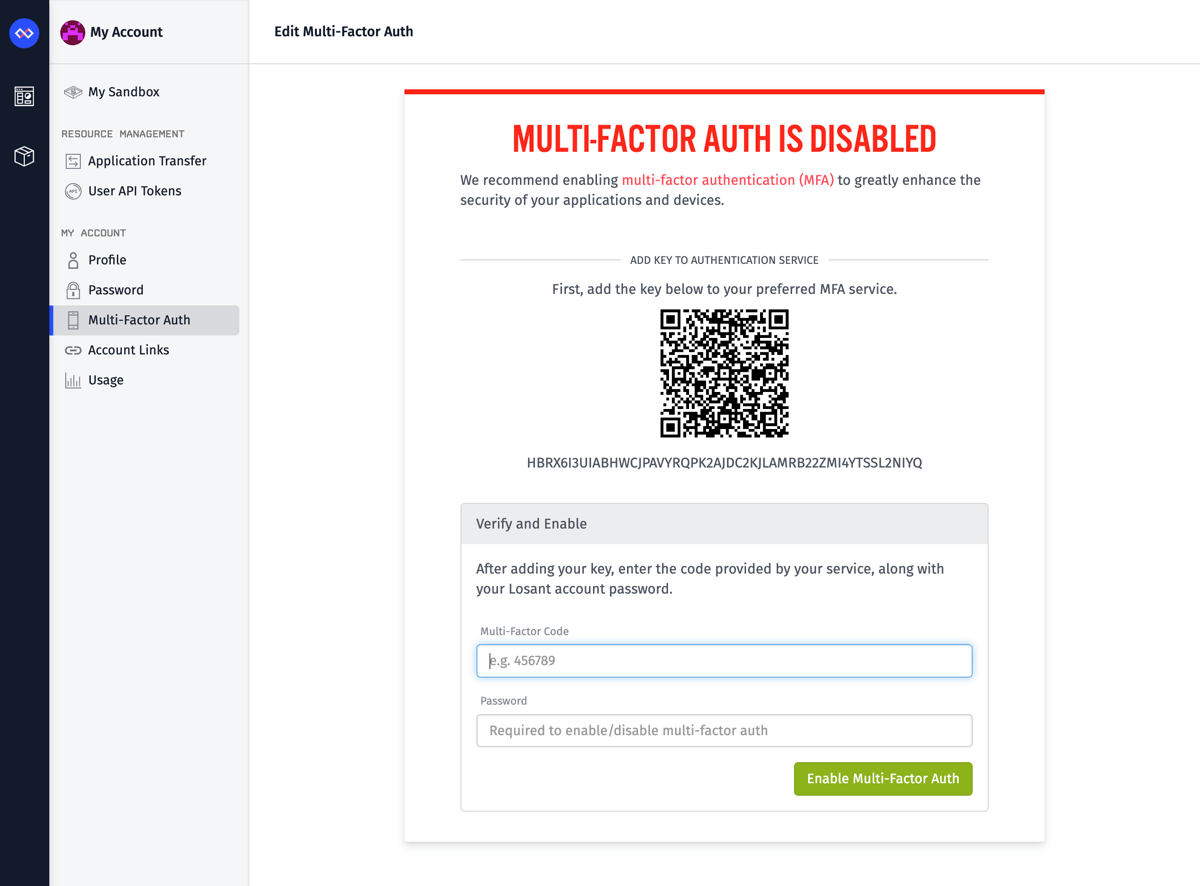Click the Multi-Factor Code field label
Viewport: 1200px width, 886px height.
click(524, 632)
